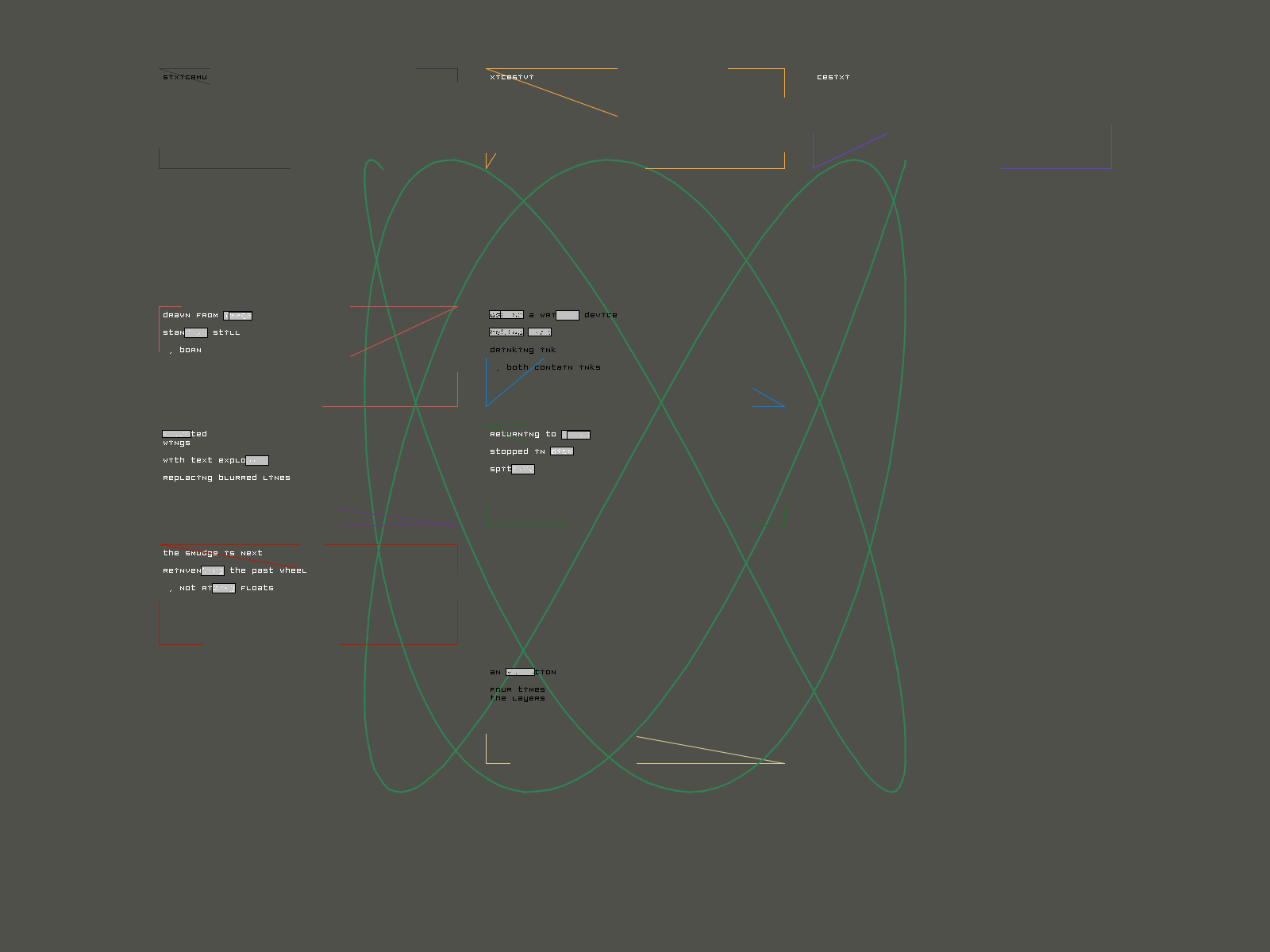Click gray box after "stopped in"
This screenshot has width=1270, height=952.
click(x=561, y=451)
